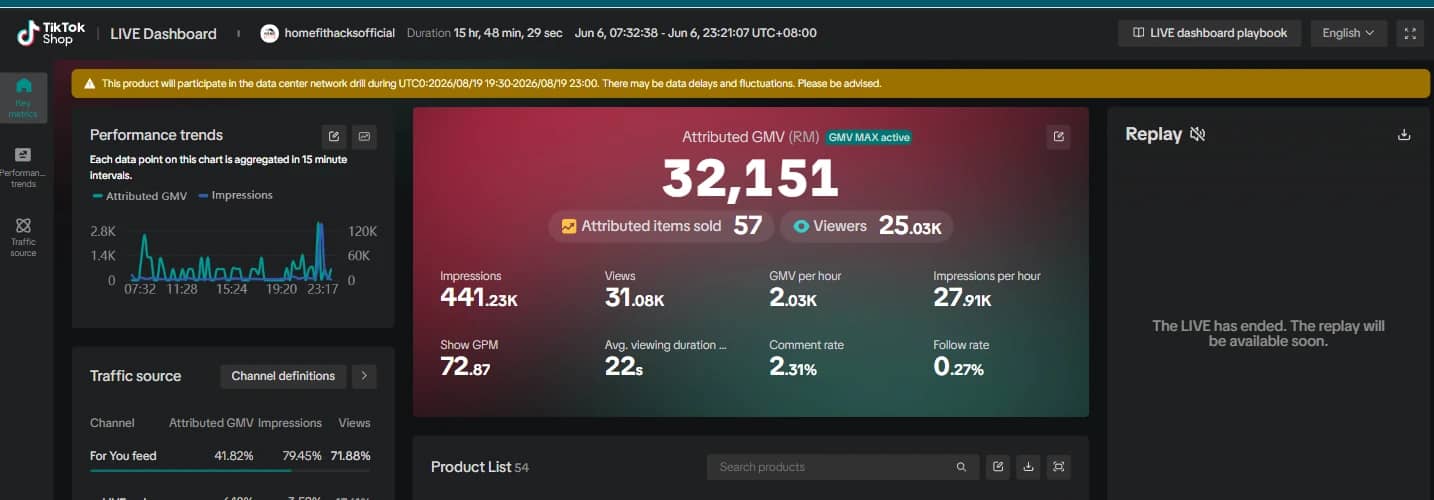This screenshot has height=500, width=1434.
Task: Edit Performance trends metrics icon
Action: coord(334,136)
